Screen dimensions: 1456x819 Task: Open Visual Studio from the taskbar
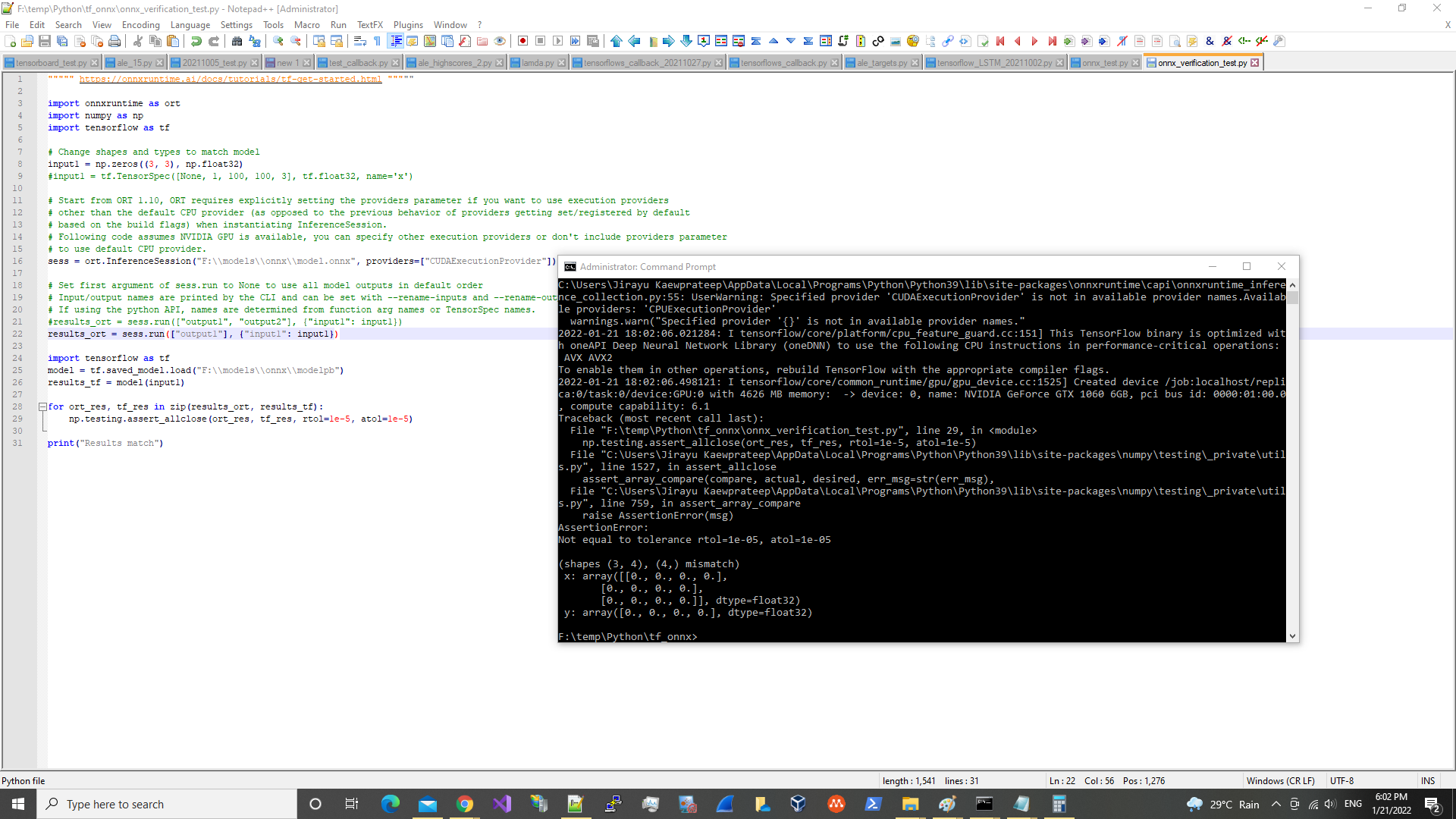click(x=502, y=804)
